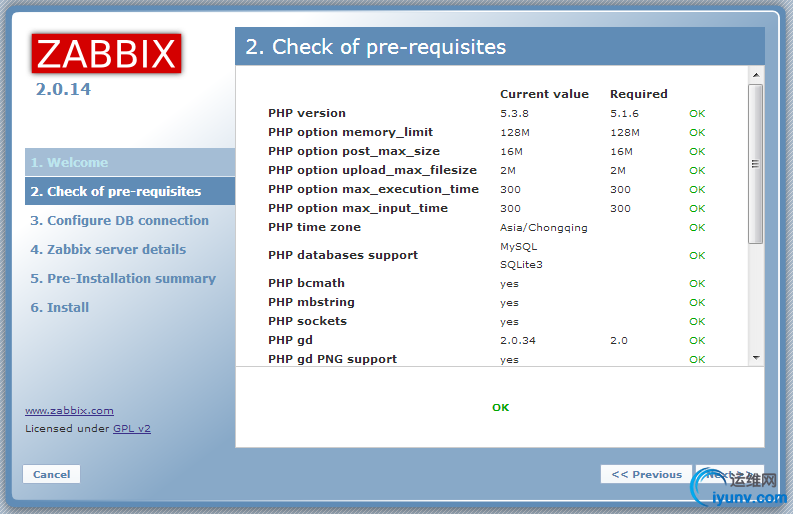Click the 'PHP time zone' label
The height and width of the screenshot is (514, 793).
[x=315, y=227]
